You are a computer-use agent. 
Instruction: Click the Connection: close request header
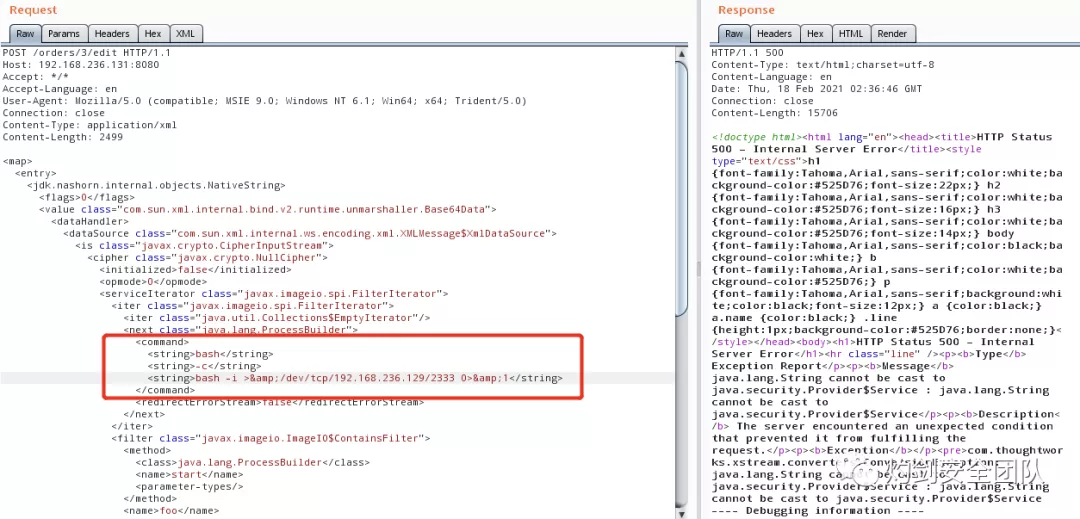tap(54, 113)
